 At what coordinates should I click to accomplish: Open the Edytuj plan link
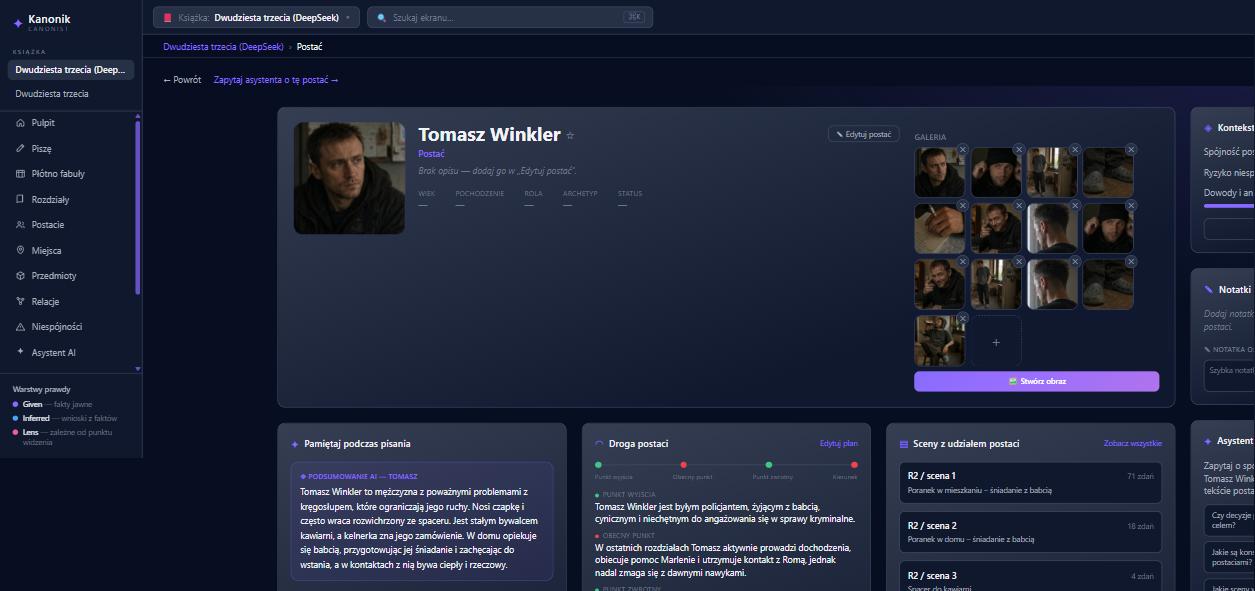coord(839,444)
